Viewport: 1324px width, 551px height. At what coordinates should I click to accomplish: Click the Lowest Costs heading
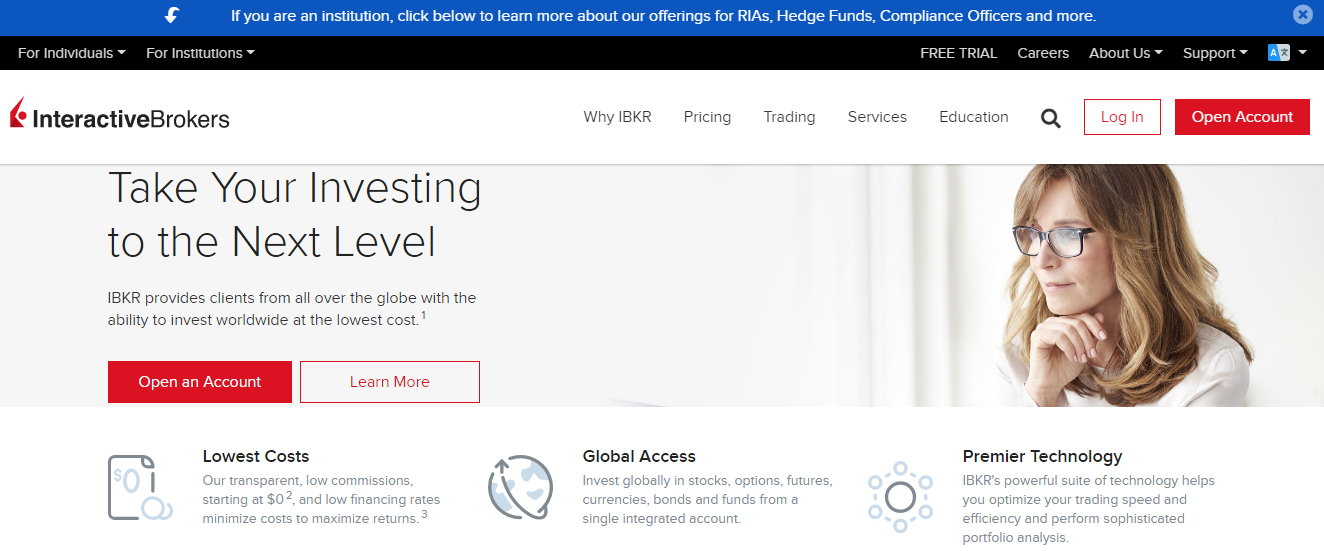coord(256,456)
